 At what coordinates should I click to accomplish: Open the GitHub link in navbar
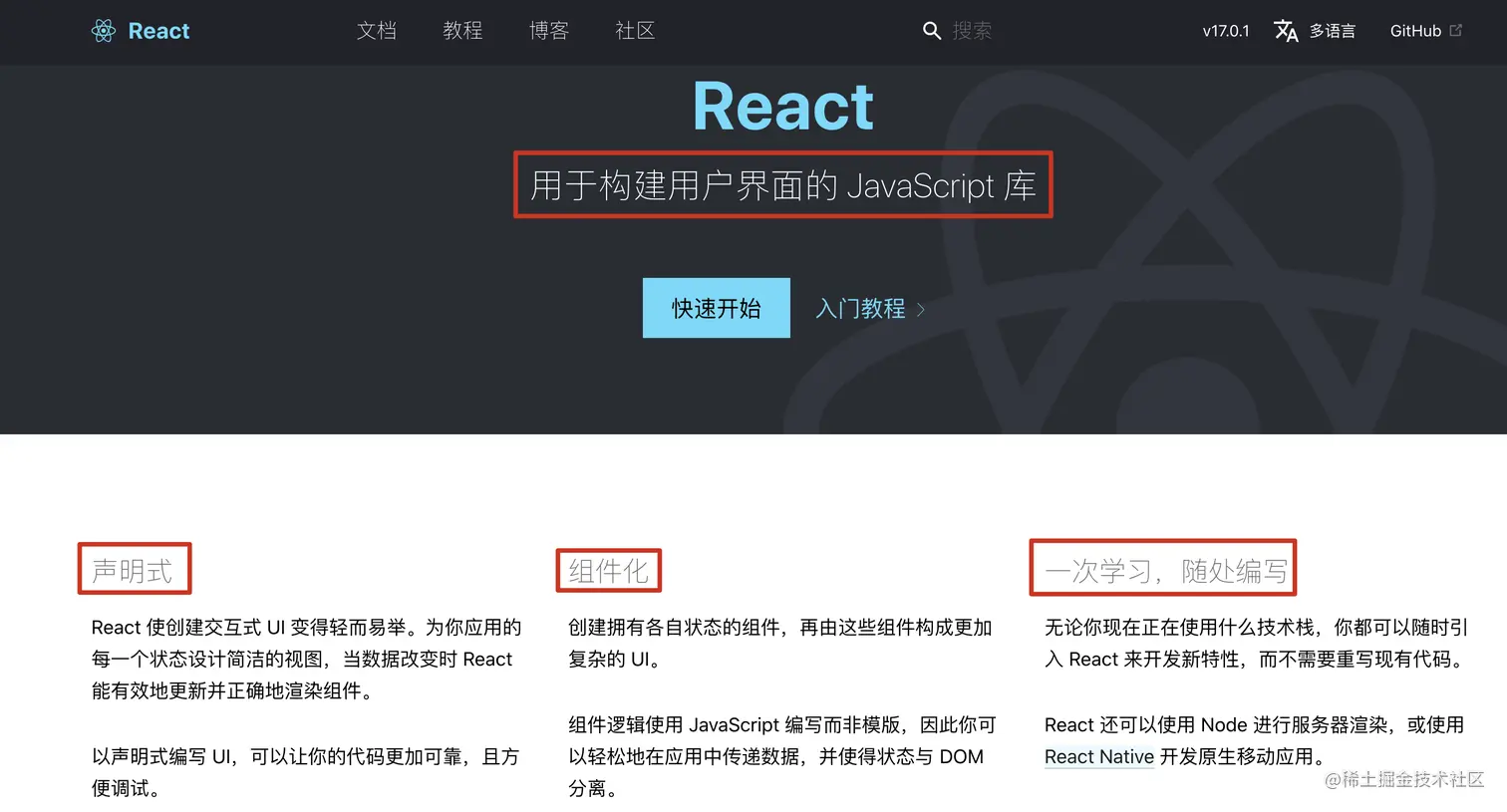pyautogui.click(x=1415, y=31)
